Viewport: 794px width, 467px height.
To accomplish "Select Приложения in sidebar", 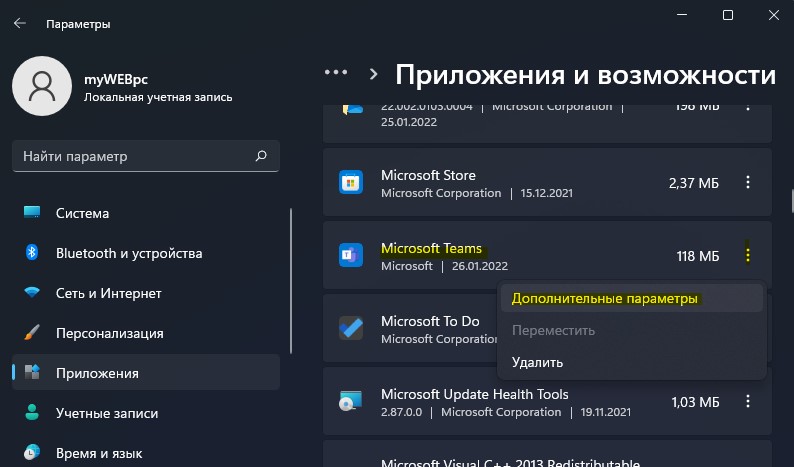I will click(x=146, y=373).
